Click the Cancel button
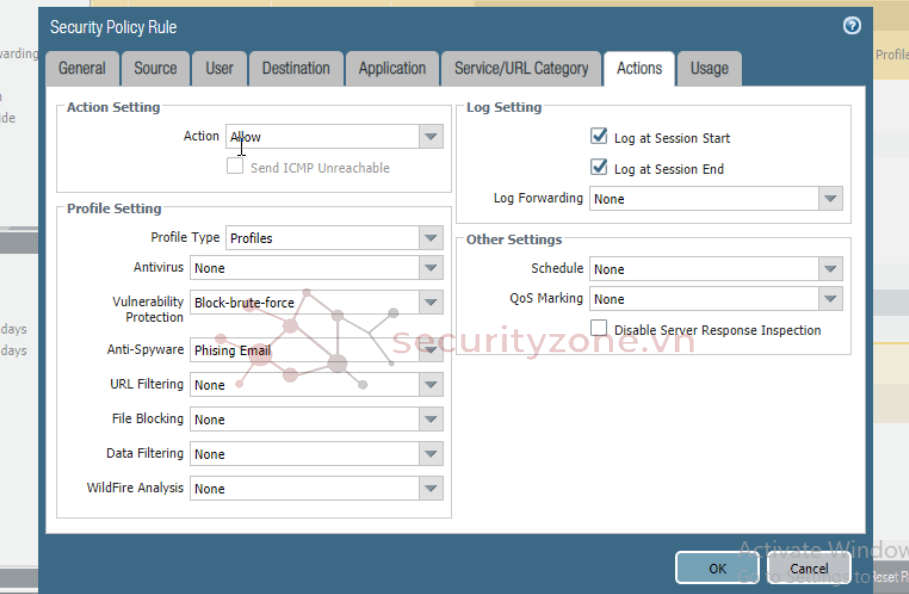The image size is (909, 594). click(809, 568)
